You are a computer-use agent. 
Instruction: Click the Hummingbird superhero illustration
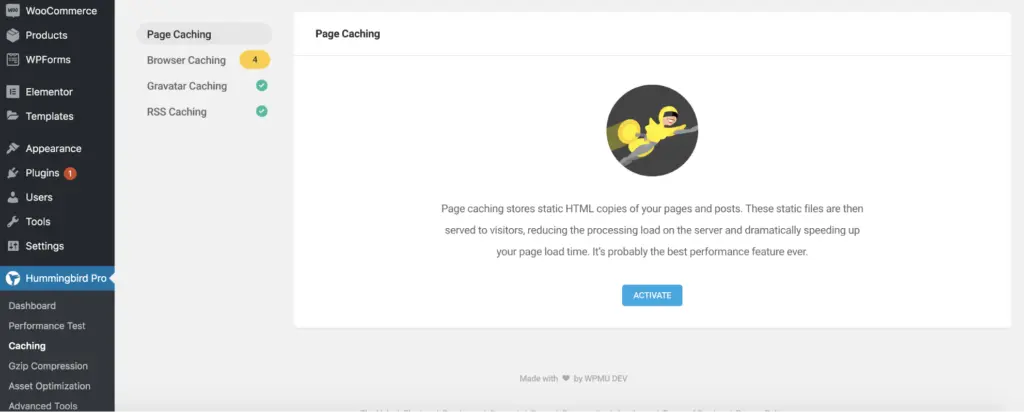point(652,131)
